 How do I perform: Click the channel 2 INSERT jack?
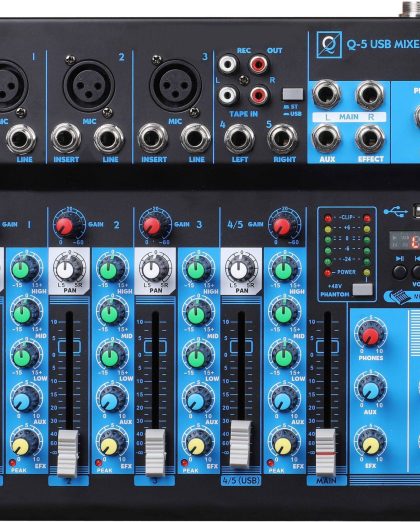coord(65,138)
